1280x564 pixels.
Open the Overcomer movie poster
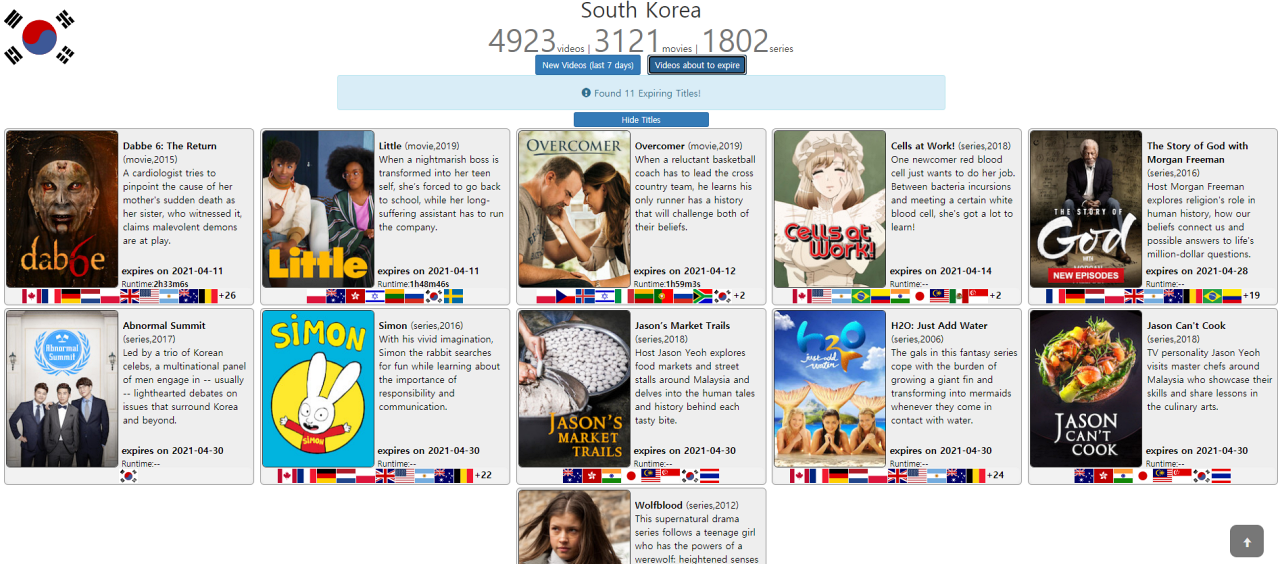[x=574, y=209]
